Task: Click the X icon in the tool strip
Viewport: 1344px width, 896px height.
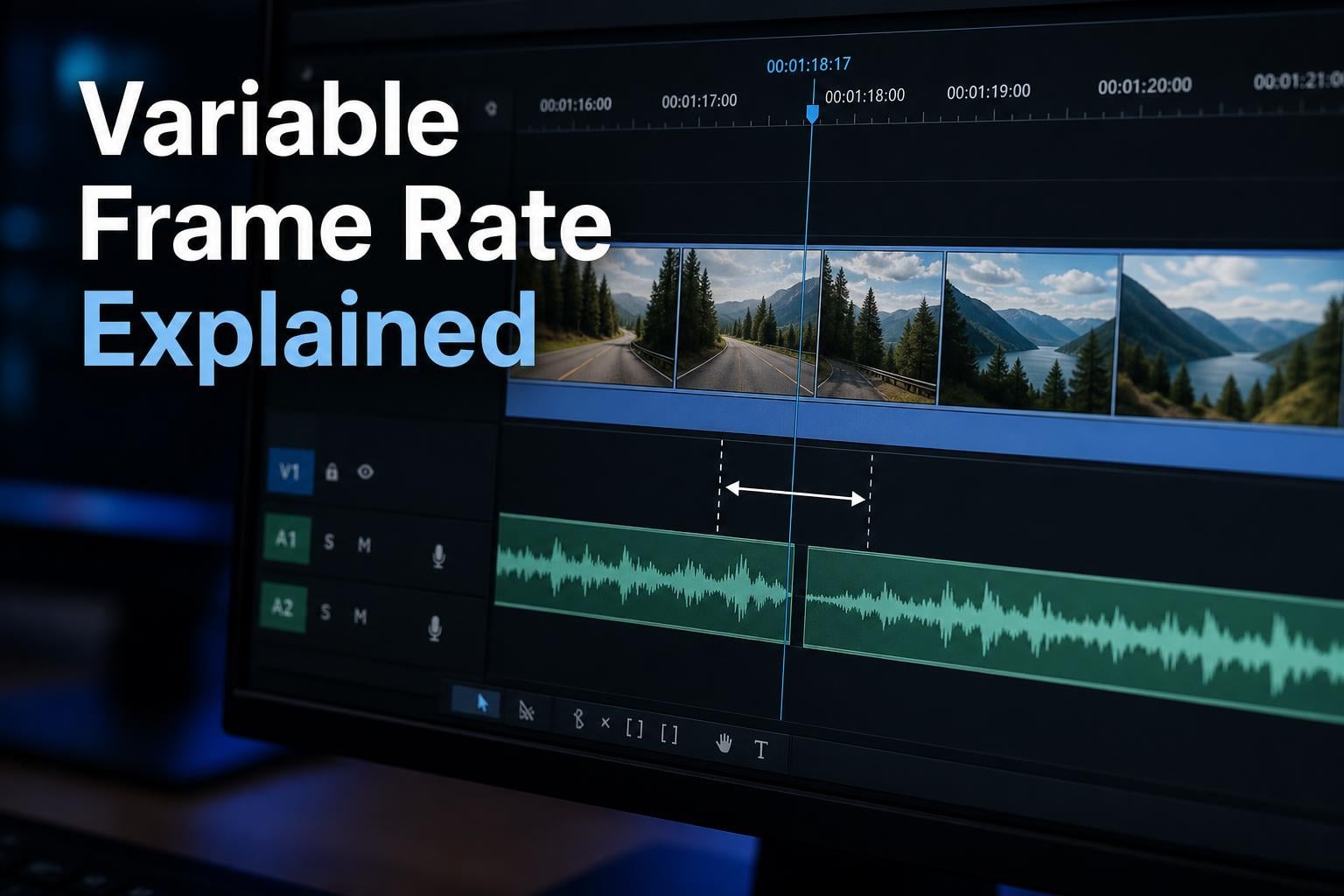Action: [x=605, y=723]
